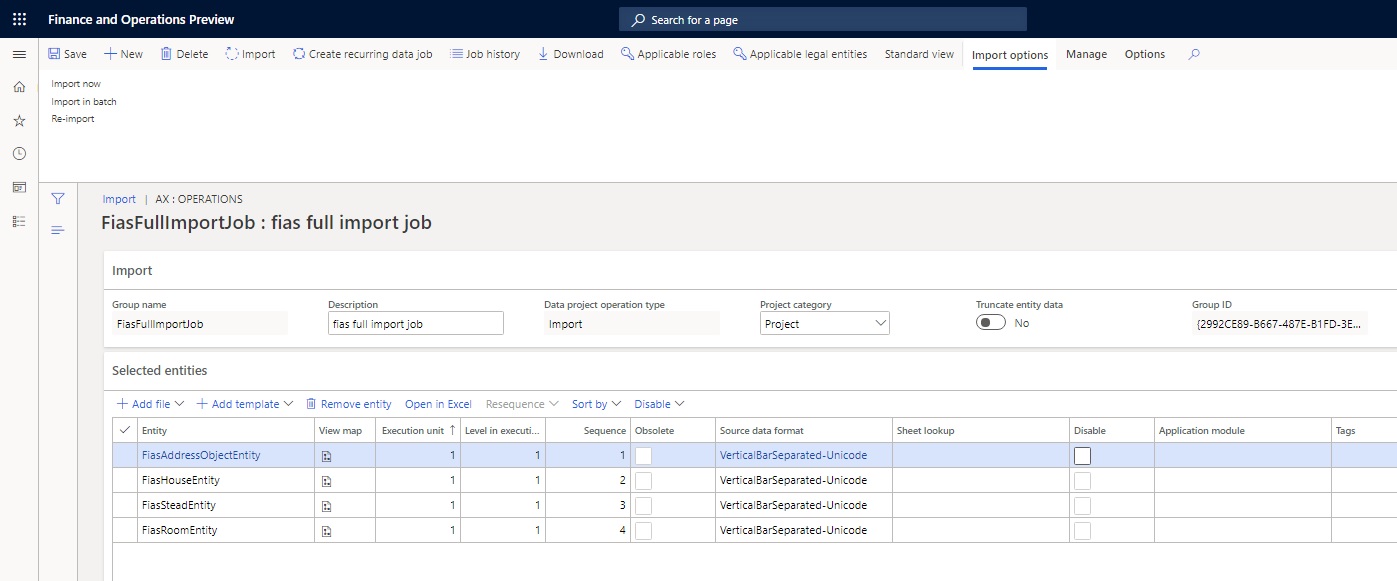Check the Disable box for FiasAddressObjectEntity

click(x=1084, y=455)
